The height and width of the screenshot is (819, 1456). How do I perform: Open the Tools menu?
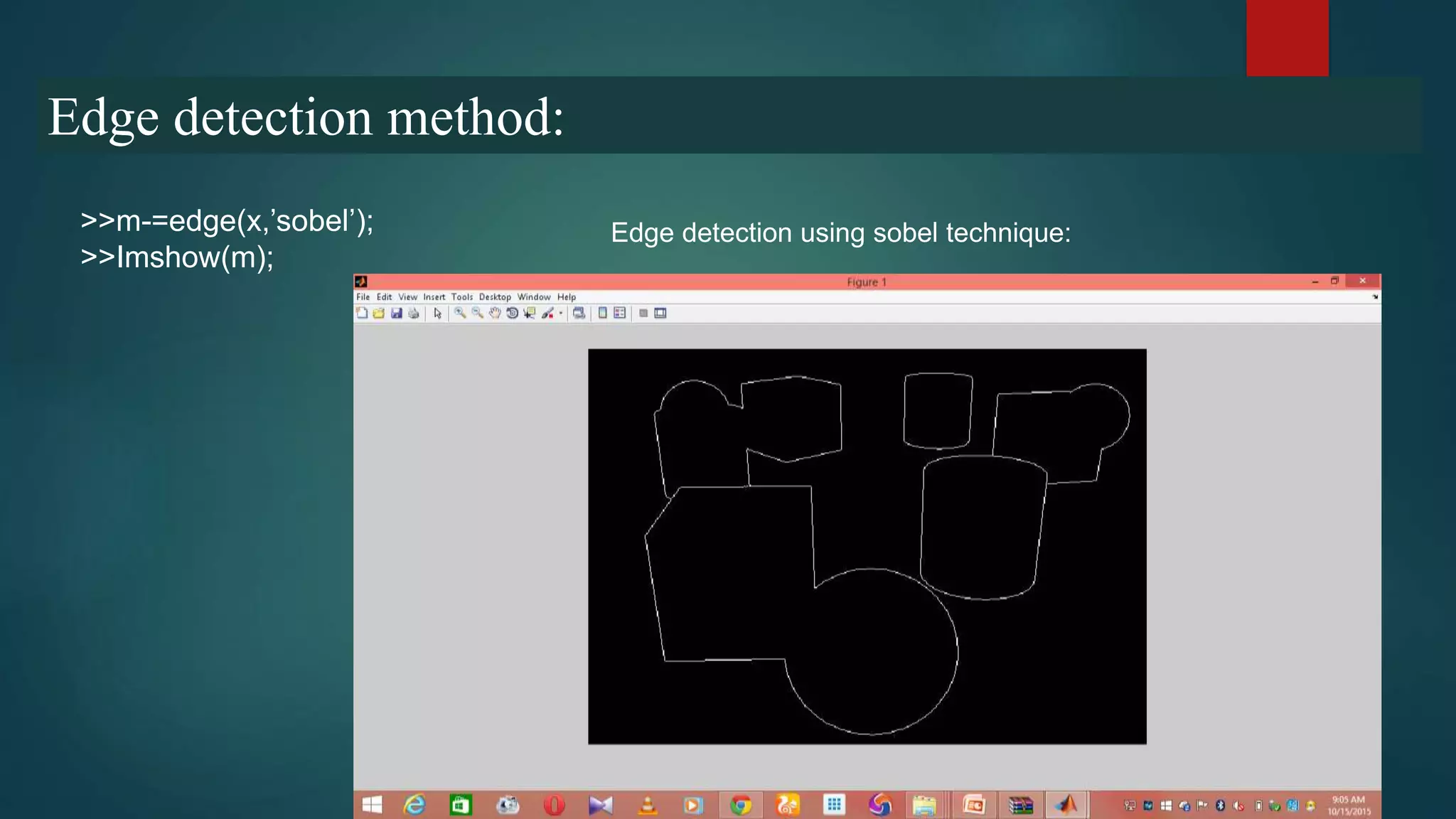click(462, 297)
